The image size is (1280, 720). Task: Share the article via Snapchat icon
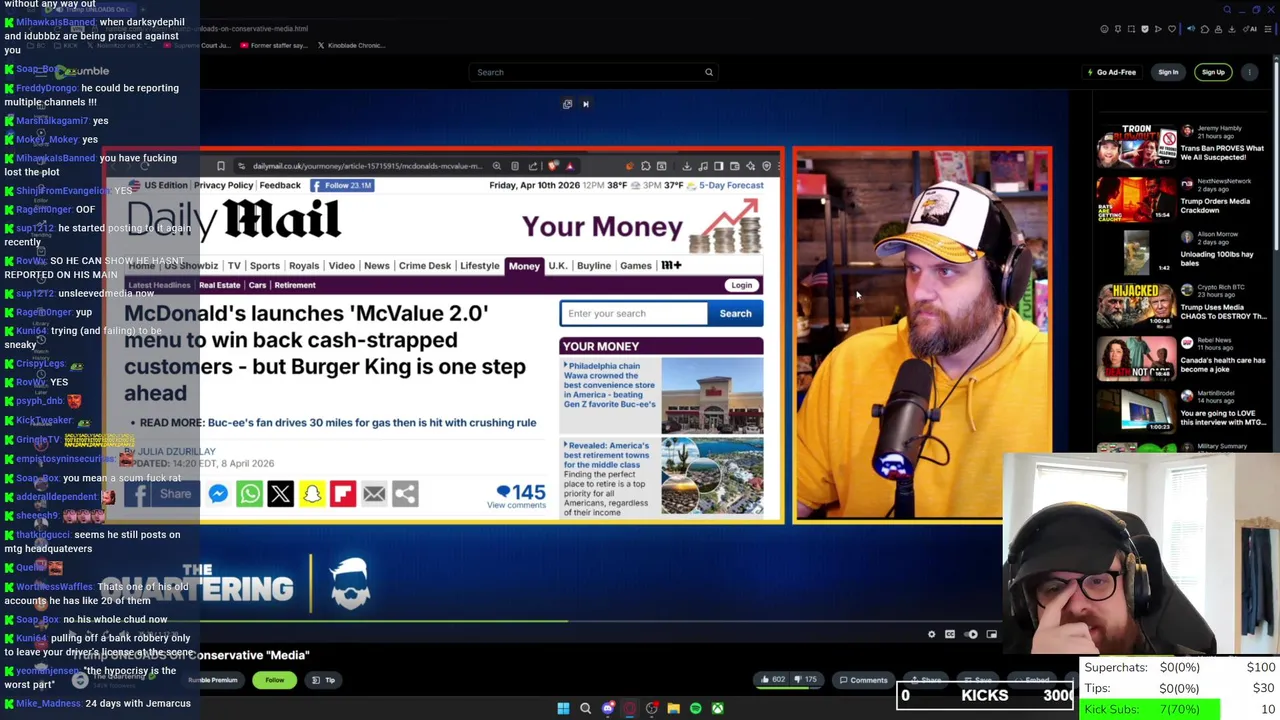(x=311, y=494)
